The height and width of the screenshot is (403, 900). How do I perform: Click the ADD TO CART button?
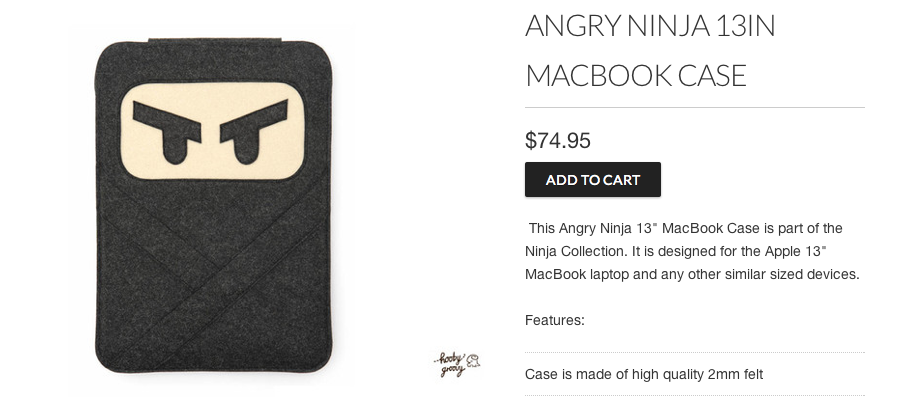[592, 180]
